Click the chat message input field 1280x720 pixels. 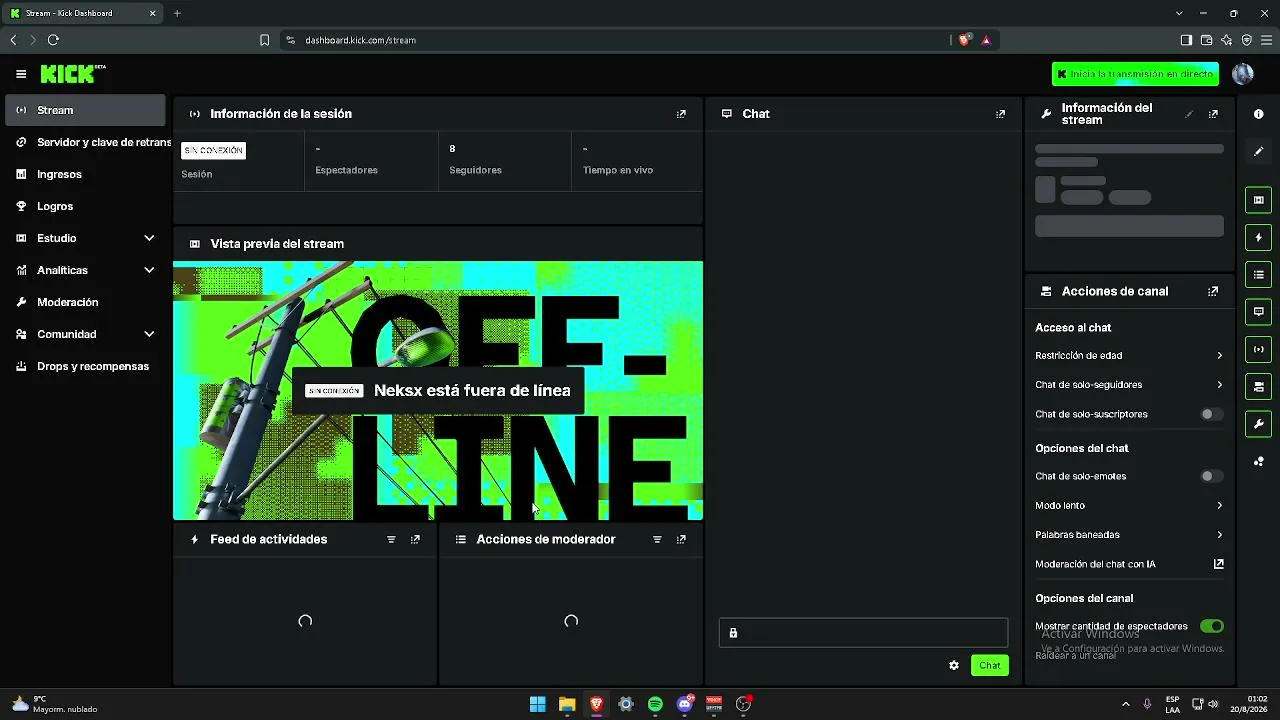(863, 633)
